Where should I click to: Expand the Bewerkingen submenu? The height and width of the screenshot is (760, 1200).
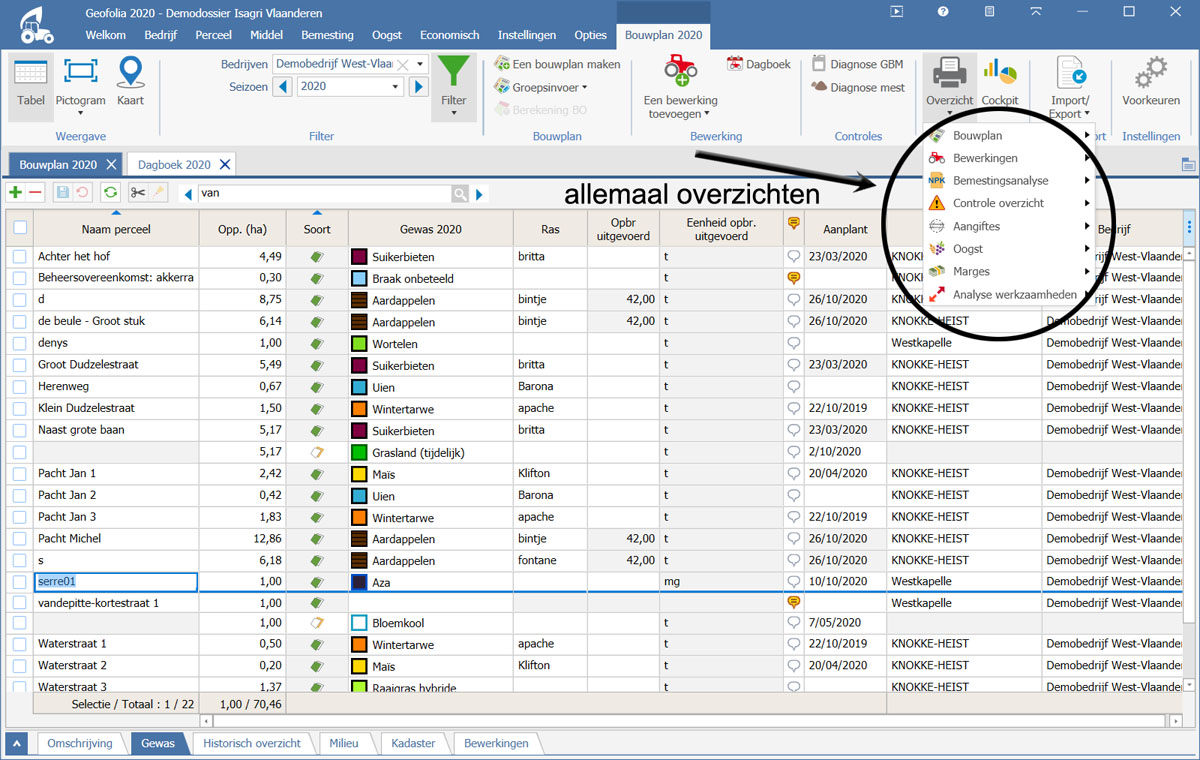[1087, 158]
